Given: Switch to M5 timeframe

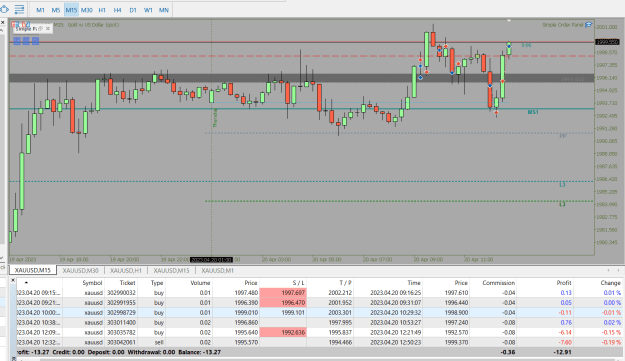Looking at the screenshot, I should pos(55,10).
